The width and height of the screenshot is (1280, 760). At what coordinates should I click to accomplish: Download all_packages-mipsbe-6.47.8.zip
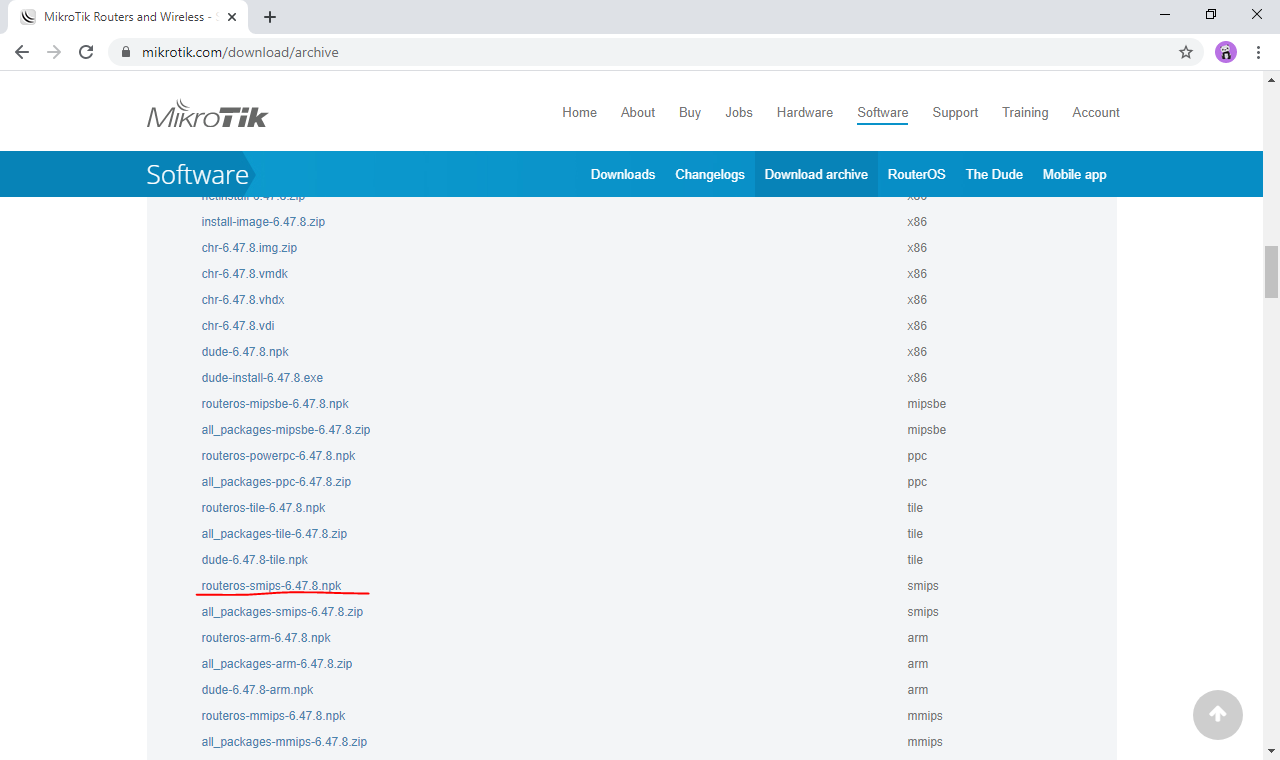[x=286, y=430]
